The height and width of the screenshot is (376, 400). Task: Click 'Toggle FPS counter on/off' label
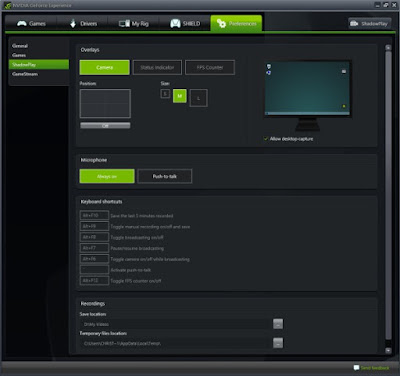coord(136,281)
